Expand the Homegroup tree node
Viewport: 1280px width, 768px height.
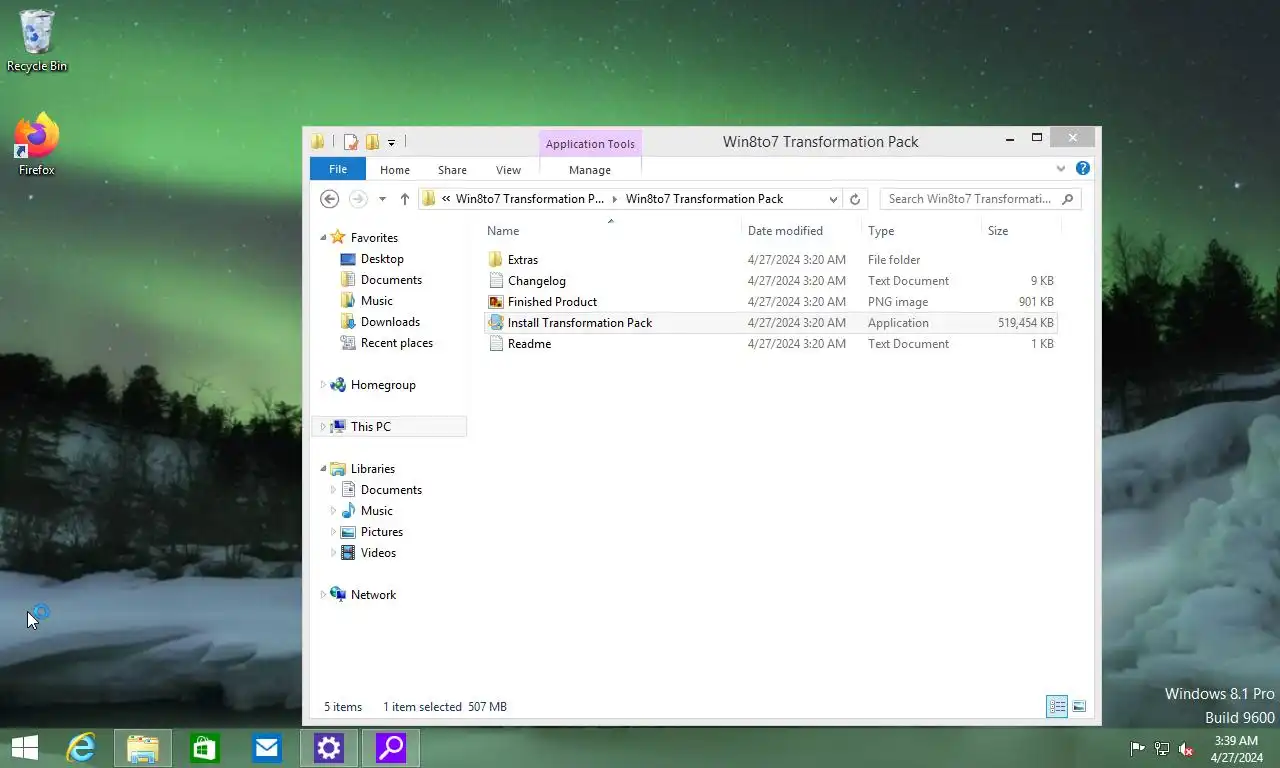[323, 385]
